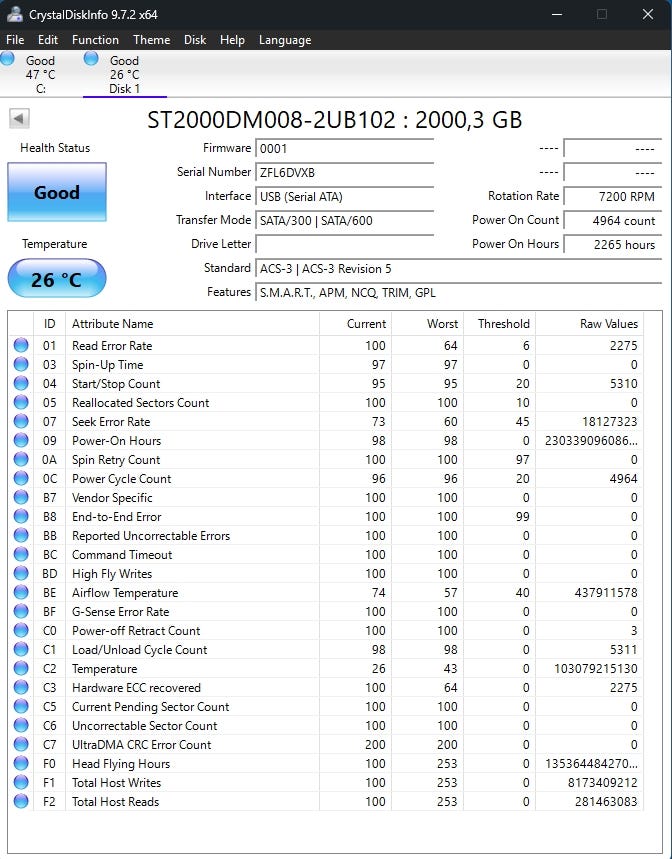Click the Power On Hours value field
Screen dimensions: 672x859
pyautogui.click(x=612, y=244)
